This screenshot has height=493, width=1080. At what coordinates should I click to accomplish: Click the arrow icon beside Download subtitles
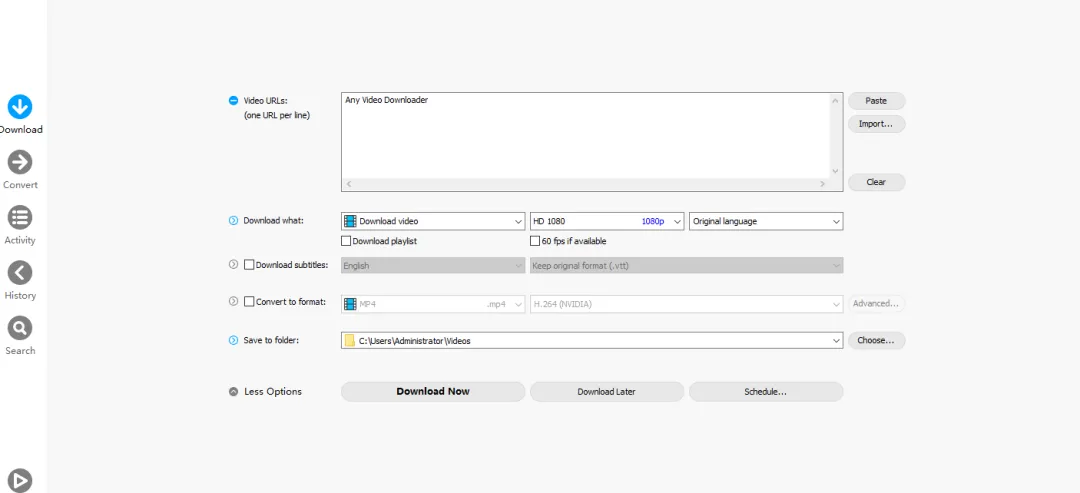[233, 264]
